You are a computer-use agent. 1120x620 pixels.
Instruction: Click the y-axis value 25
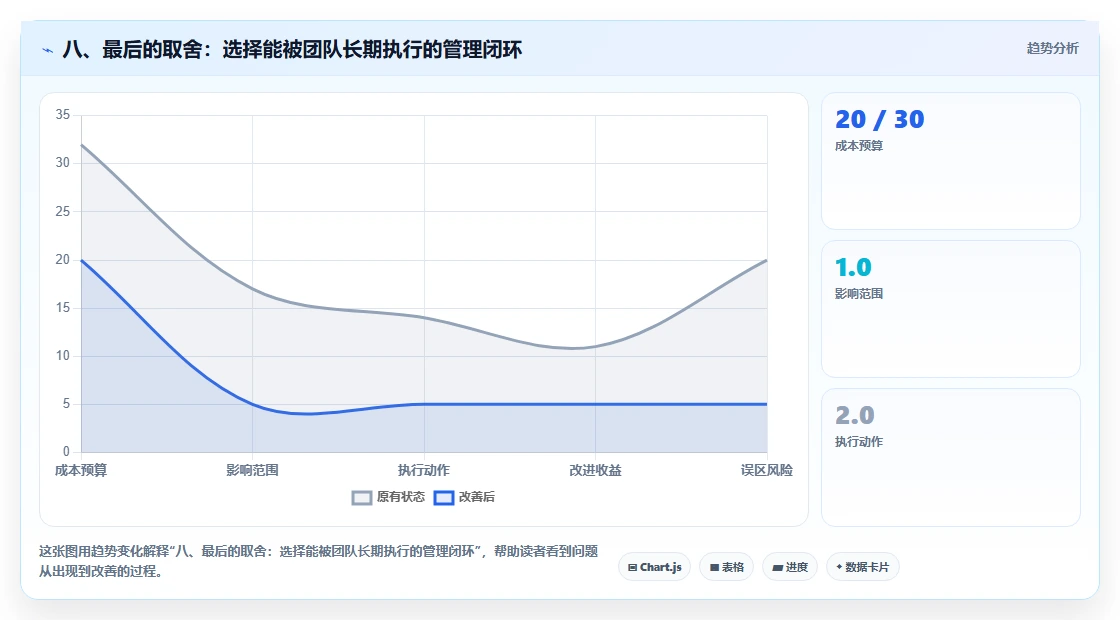(x=63, y=211)
